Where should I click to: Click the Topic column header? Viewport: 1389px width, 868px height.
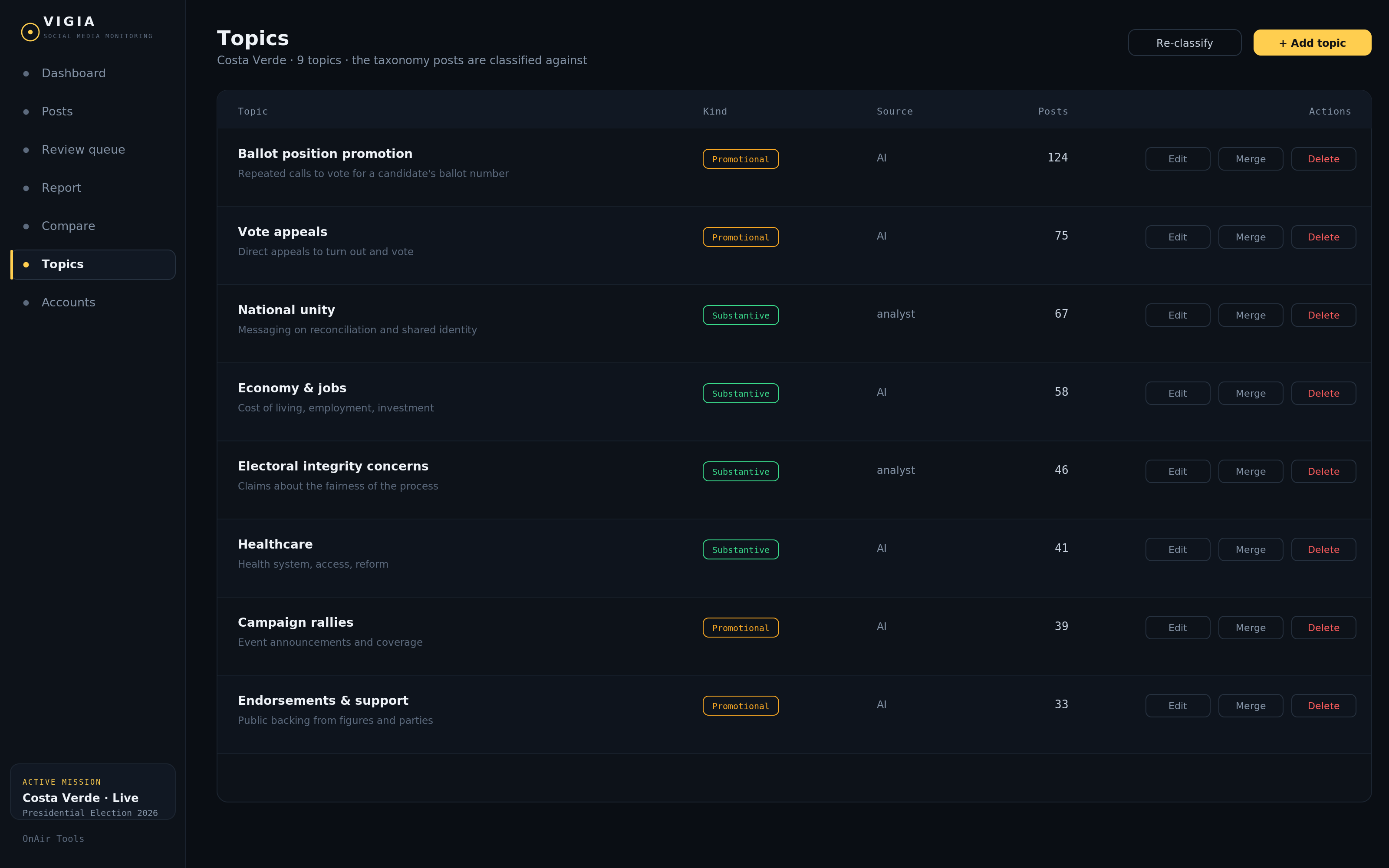pos(253,112)
